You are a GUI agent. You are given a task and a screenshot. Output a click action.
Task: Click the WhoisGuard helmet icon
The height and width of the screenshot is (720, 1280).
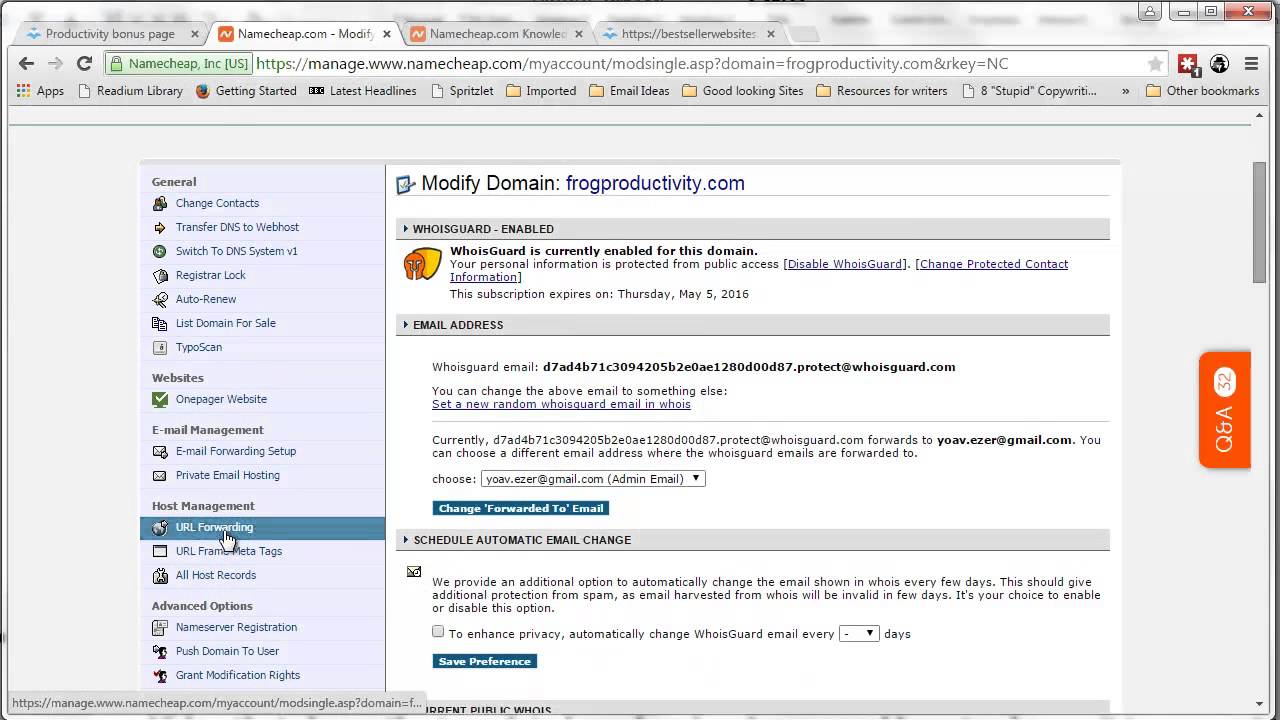coord(422,264)
